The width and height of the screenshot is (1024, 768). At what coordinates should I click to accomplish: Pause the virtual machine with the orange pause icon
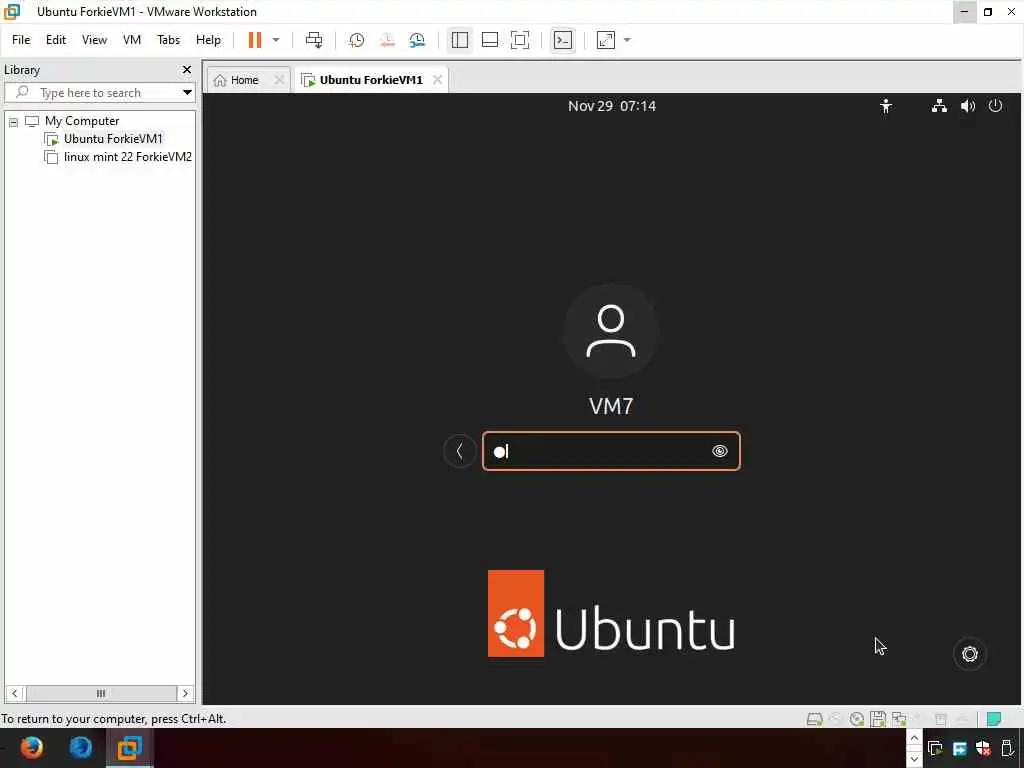(255, 40)
